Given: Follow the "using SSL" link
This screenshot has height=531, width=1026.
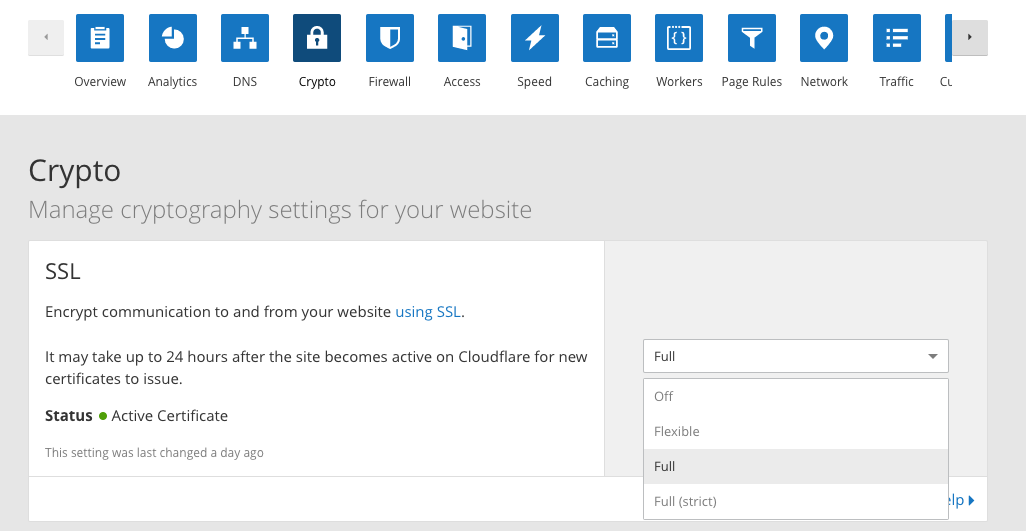Looking at the screenshot, I should tap(428, 312).
